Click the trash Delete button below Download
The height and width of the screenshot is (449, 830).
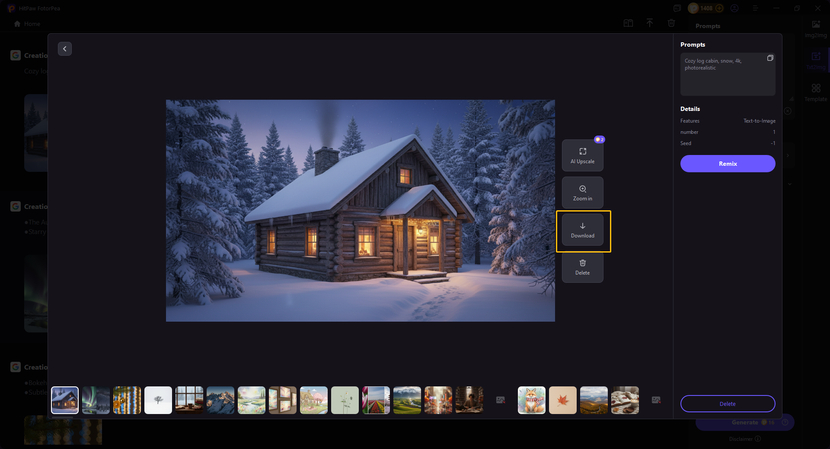tap(582, 267)
